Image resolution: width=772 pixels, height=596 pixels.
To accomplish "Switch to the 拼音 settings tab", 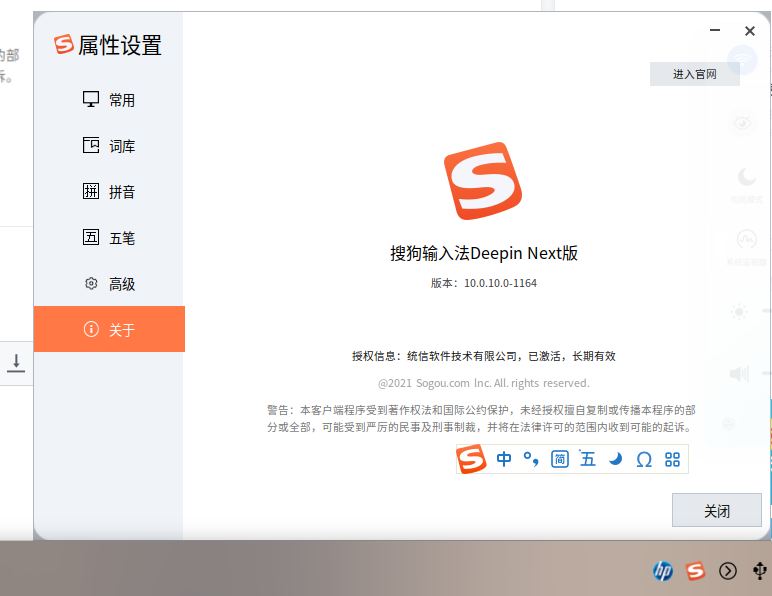I will [x=109, y=191].
